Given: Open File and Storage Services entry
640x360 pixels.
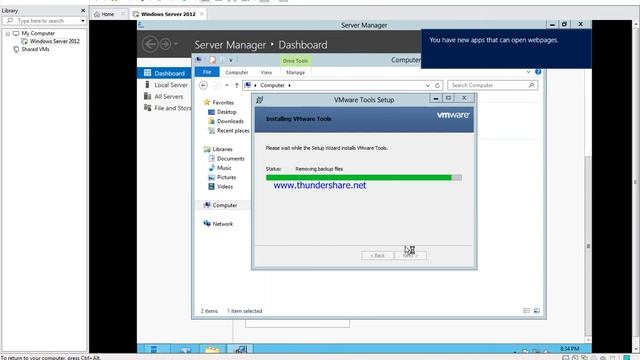Looking at the screenshot, I should (x=167, y=108).
